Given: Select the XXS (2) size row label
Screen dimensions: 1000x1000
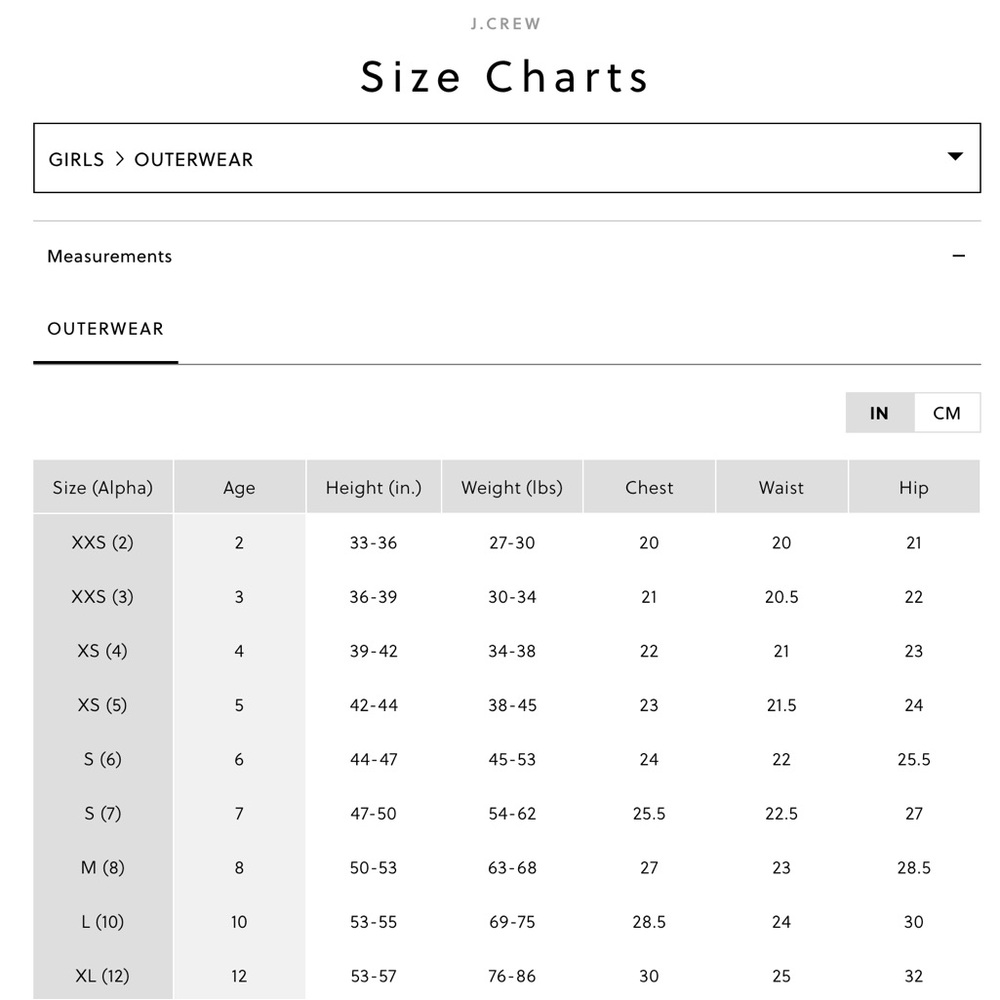Looking at the screenshot, I should pyautogui.click(x=103, y=542).
